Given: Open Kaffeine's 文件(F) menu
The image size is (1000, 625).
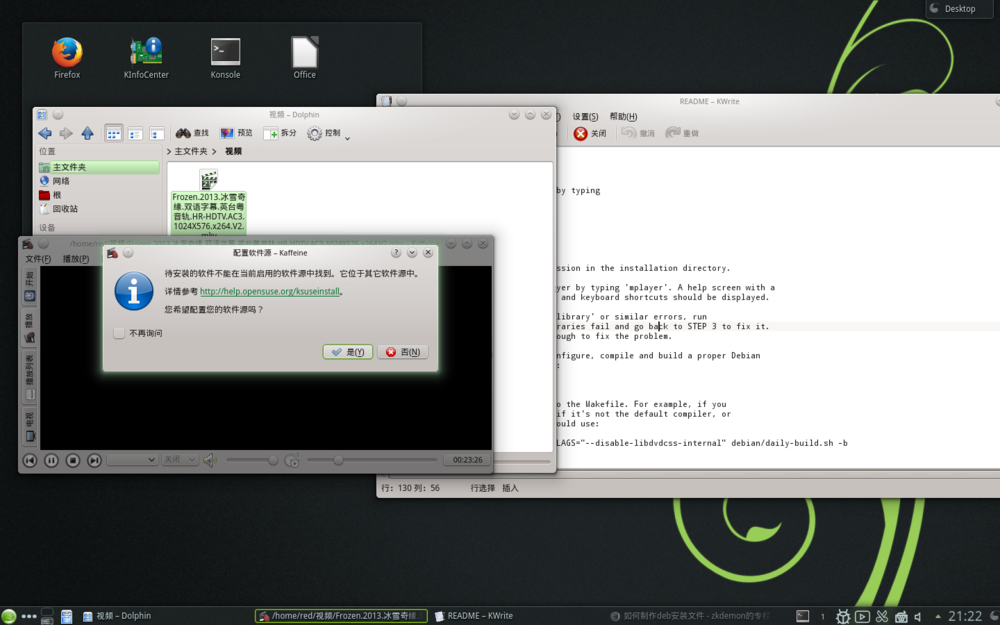Looking at the screenshot, I should (38, 259).
